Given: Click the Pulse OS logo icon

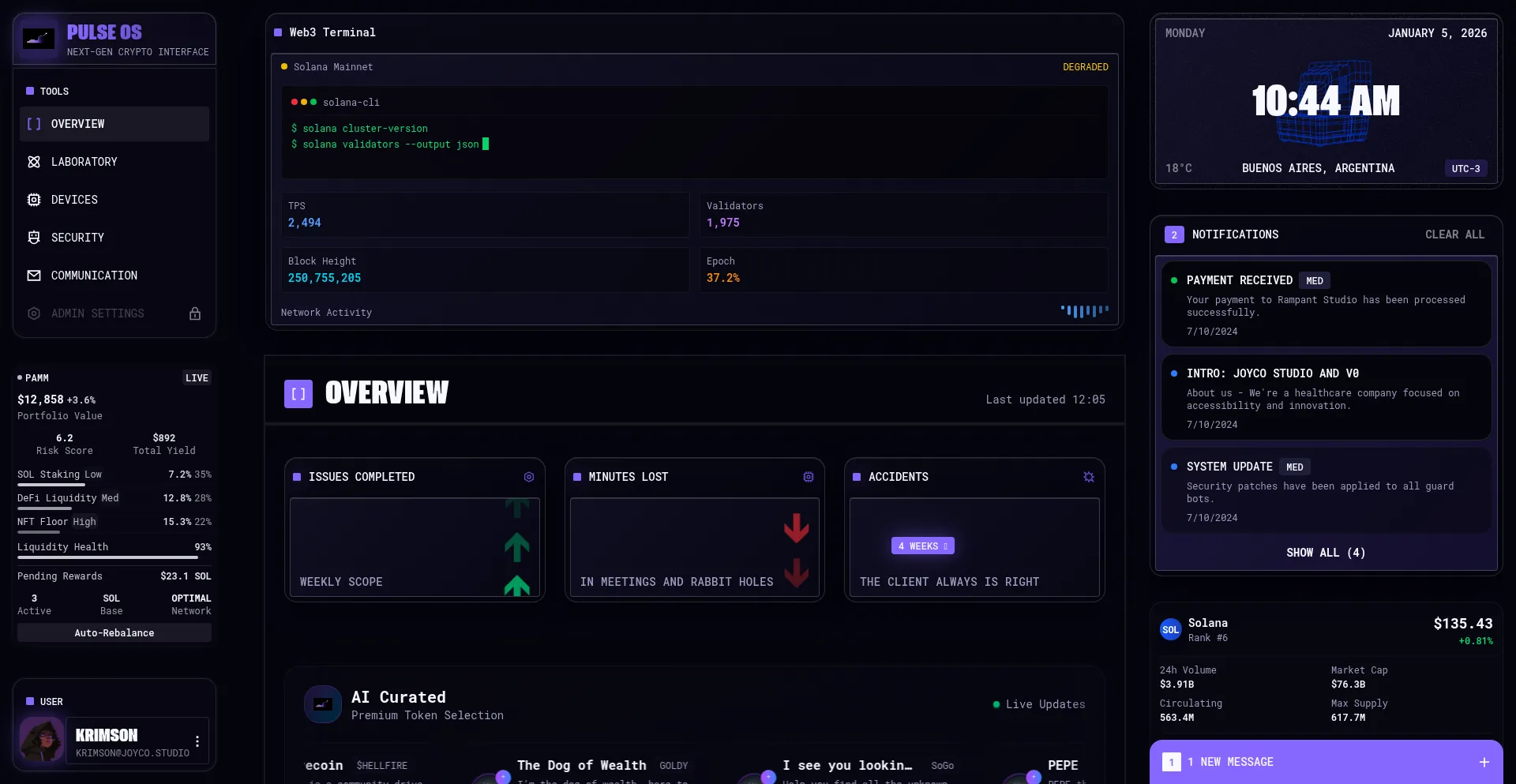Looking at the screenshot, I should click(38, 39).
